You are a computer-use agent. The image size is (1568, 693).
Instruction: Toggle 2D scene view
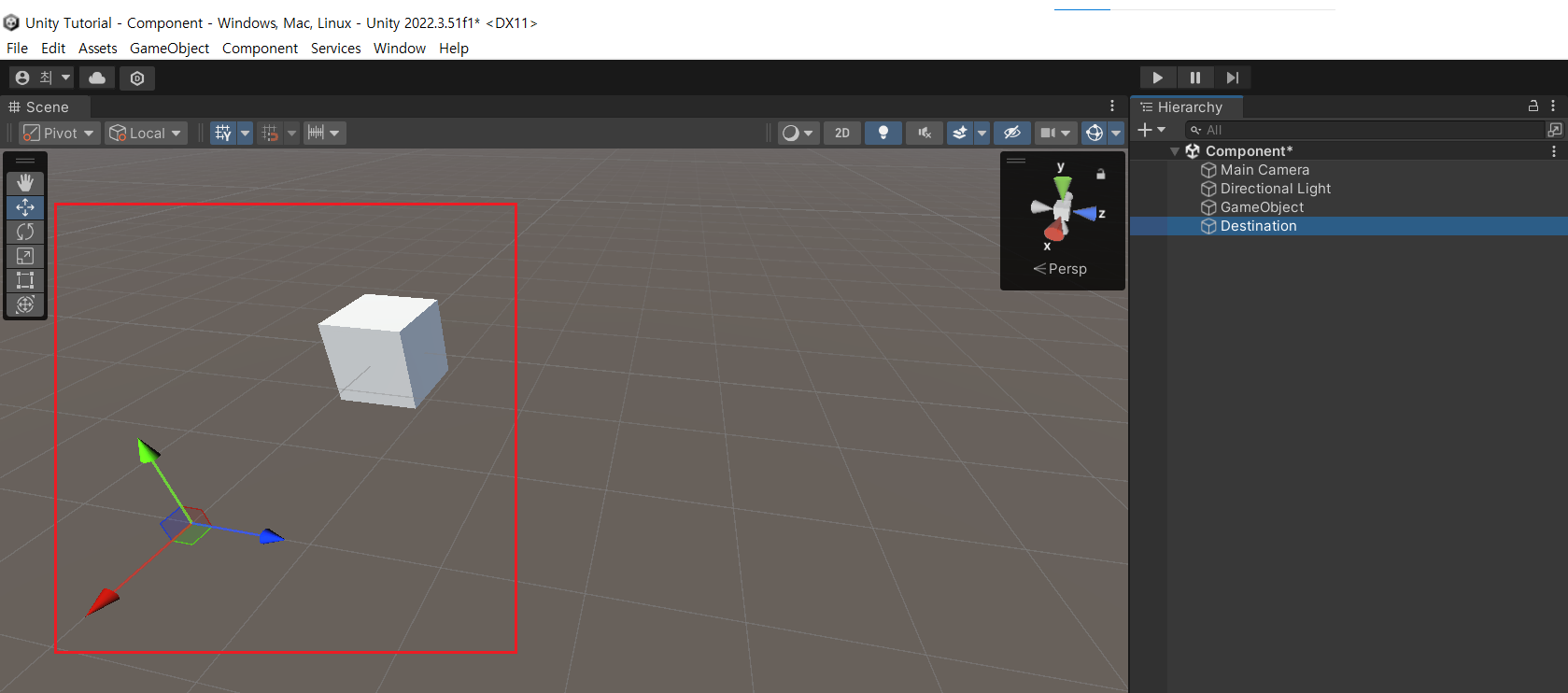point(842,133)
